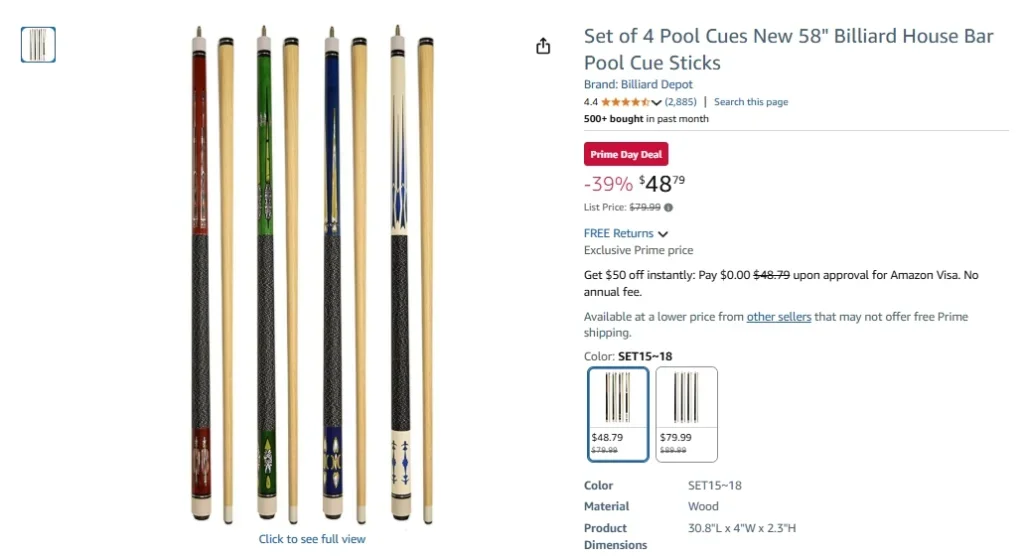Click the 4.4 rating number
Screen dimensions: 1024x558
tap(590, 102)
